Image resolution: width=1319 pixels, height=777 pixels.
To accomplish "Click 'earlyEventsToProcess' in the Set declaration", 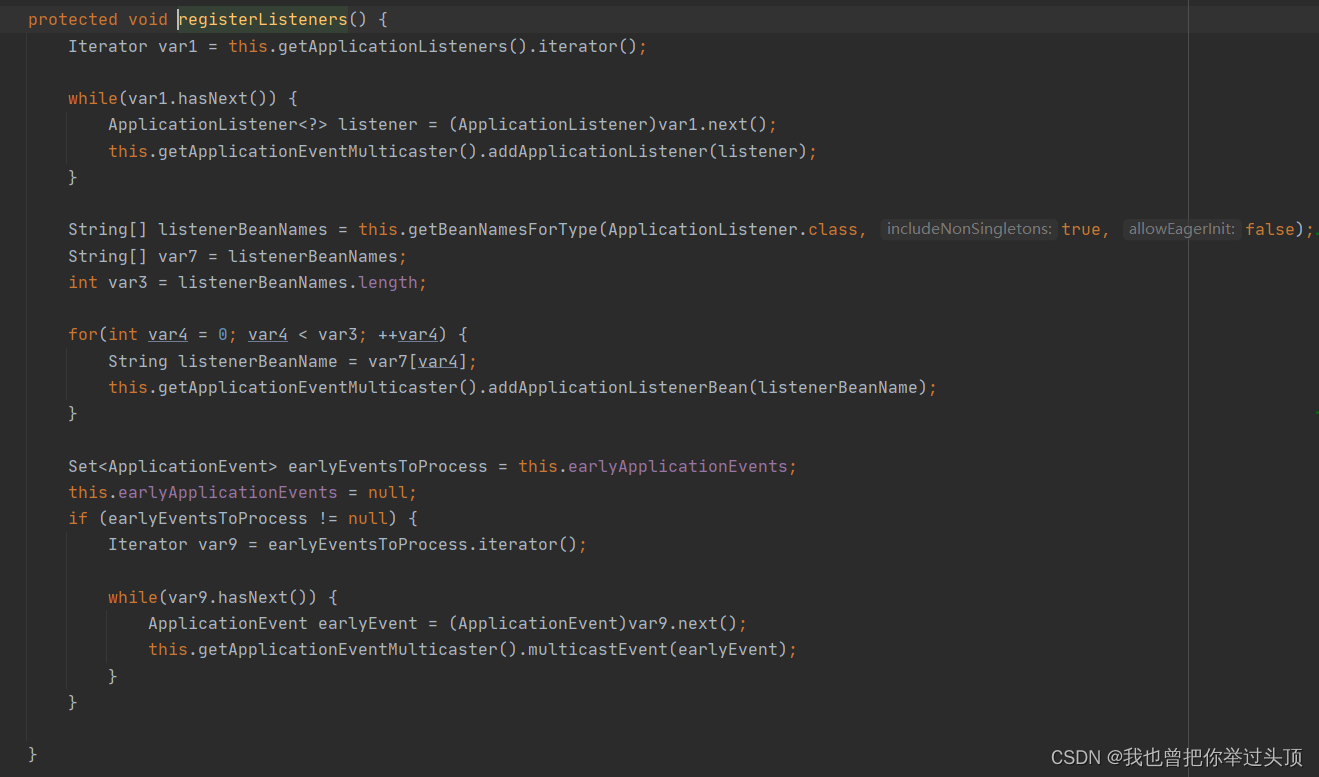I will point(388,467).
